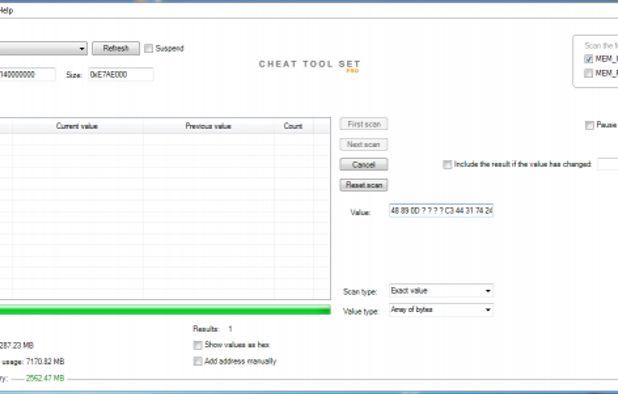Uncheck the first MEM_ checkbox
618x394 pixels.
(588, 59)
